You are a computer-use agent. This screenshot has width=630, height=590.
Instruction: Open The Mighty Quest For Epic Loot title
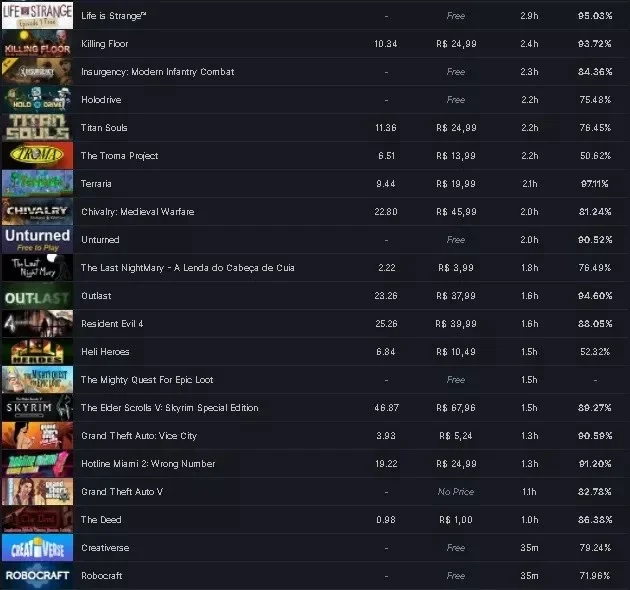(147, 379)
